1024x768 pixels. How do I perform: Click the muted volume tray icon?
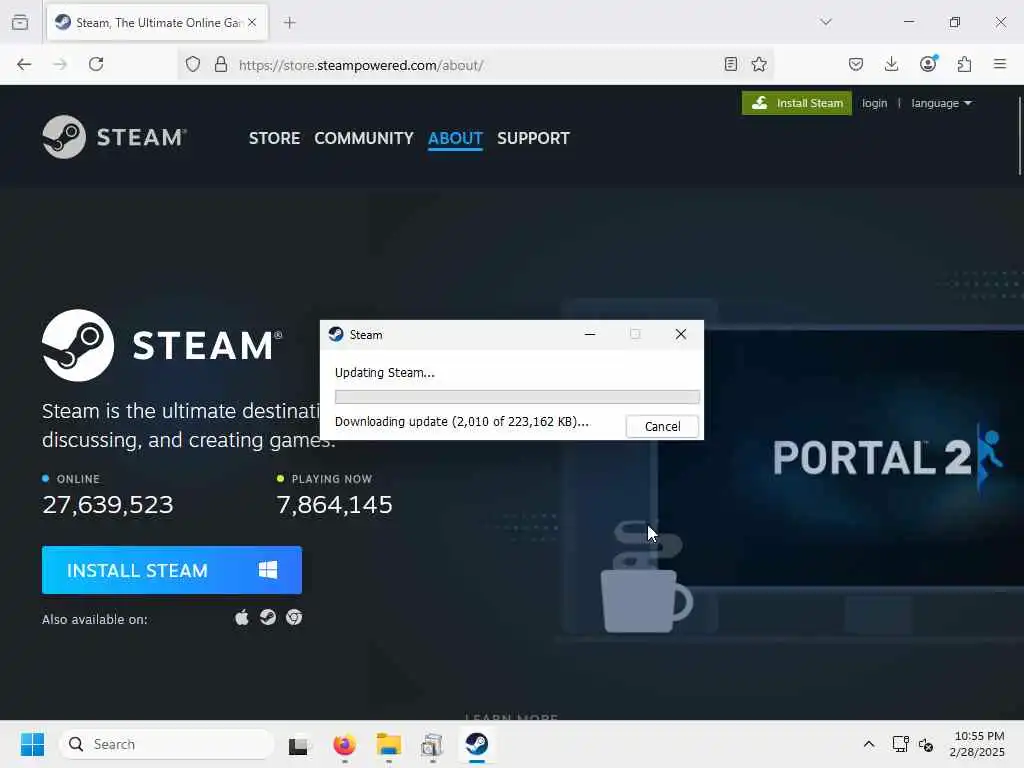pyautogui.click(x=926, y=744)
